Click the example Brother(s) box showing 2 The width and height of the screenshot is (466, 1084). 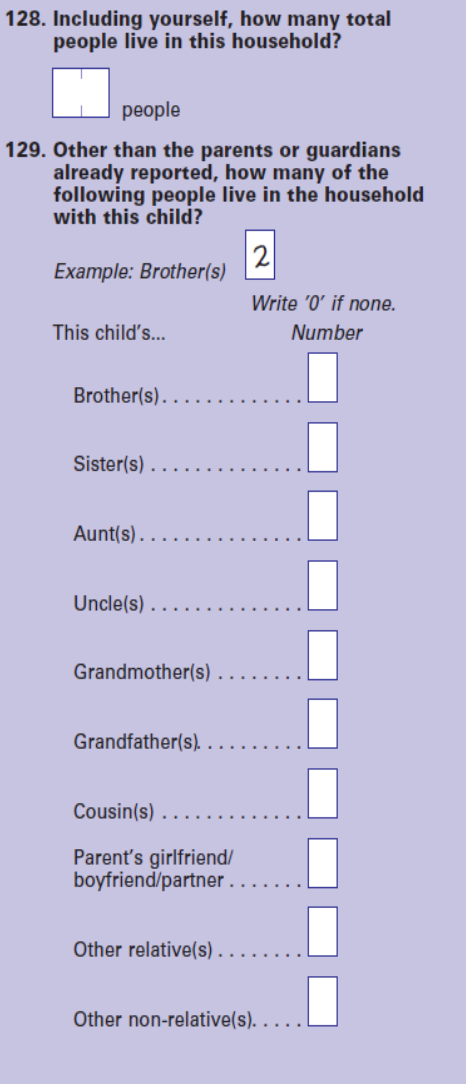(260, 255)
